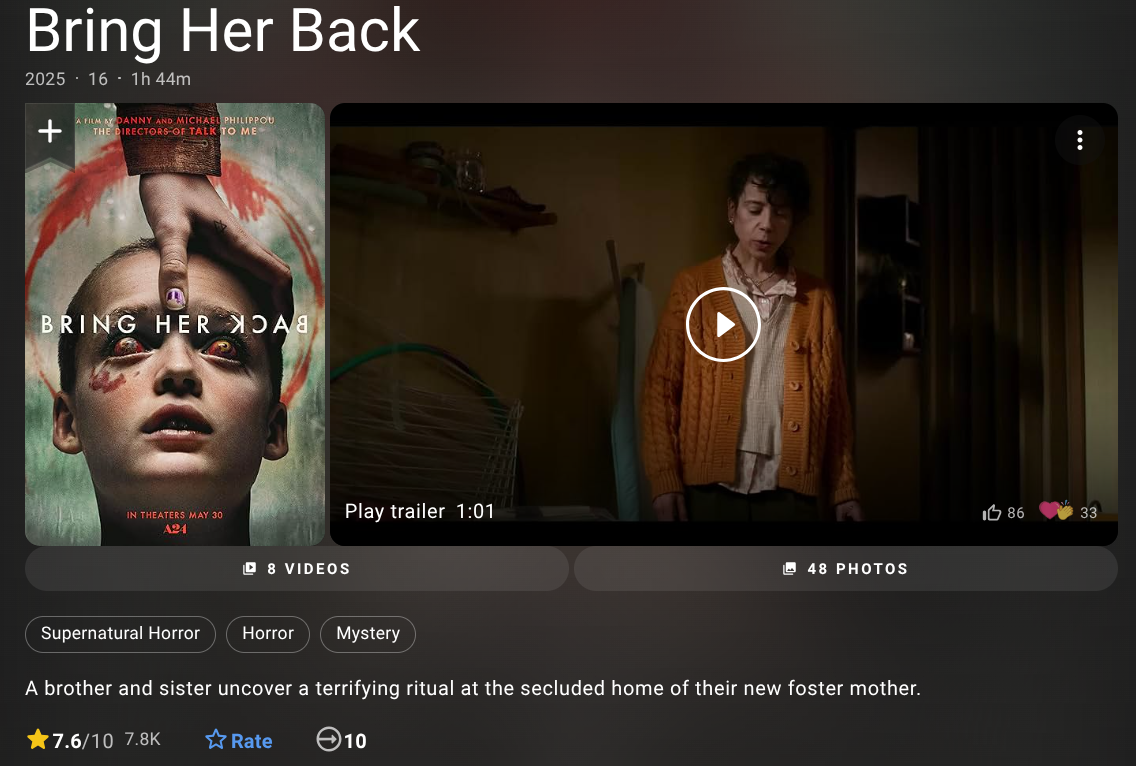Click the 2025 release year link
This screenshot has width=1136, height=766.
click(x=45, y=79)
